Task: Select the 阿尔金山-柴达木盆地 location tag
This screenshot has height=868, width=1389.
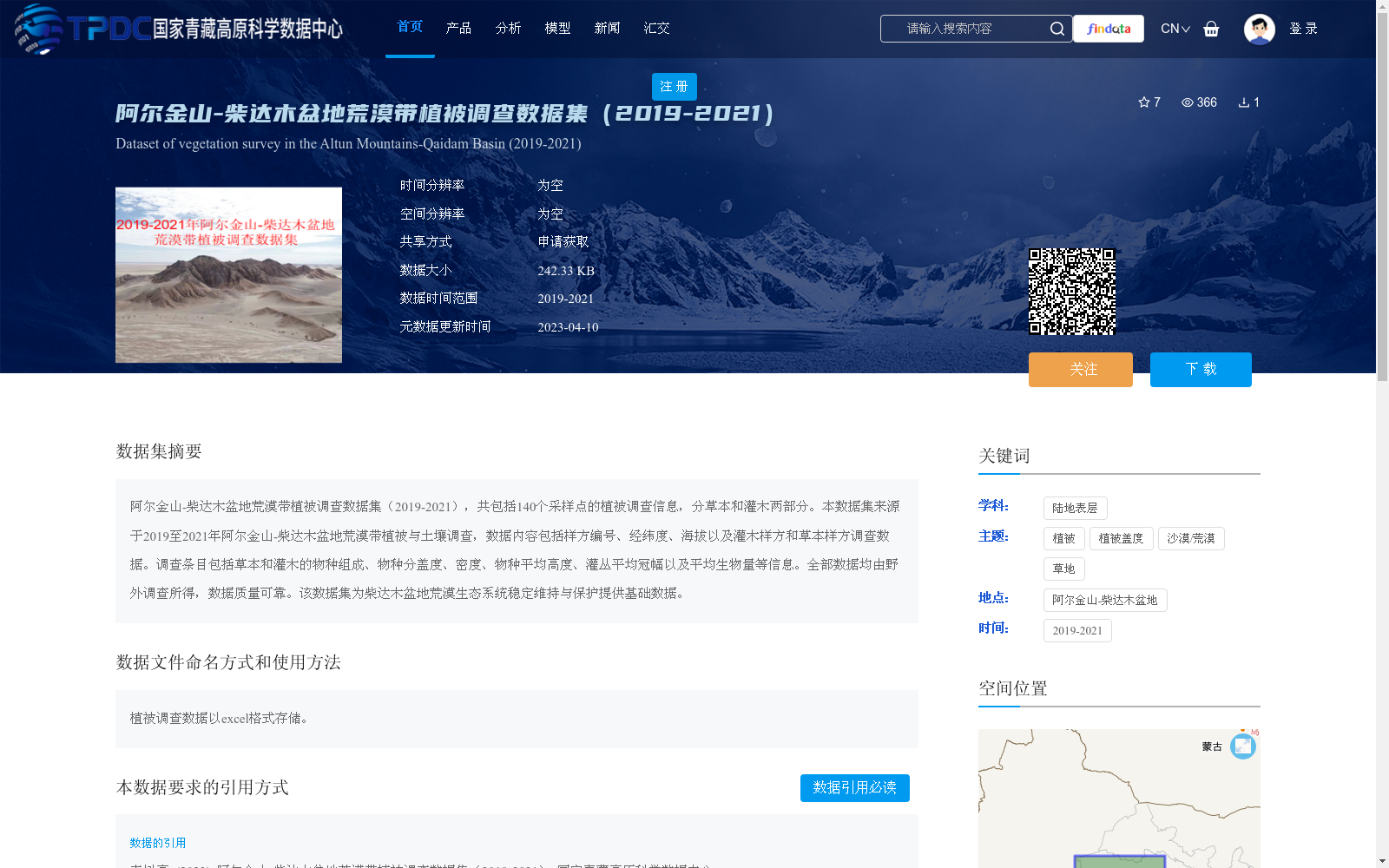Action: pos(1105,600)
